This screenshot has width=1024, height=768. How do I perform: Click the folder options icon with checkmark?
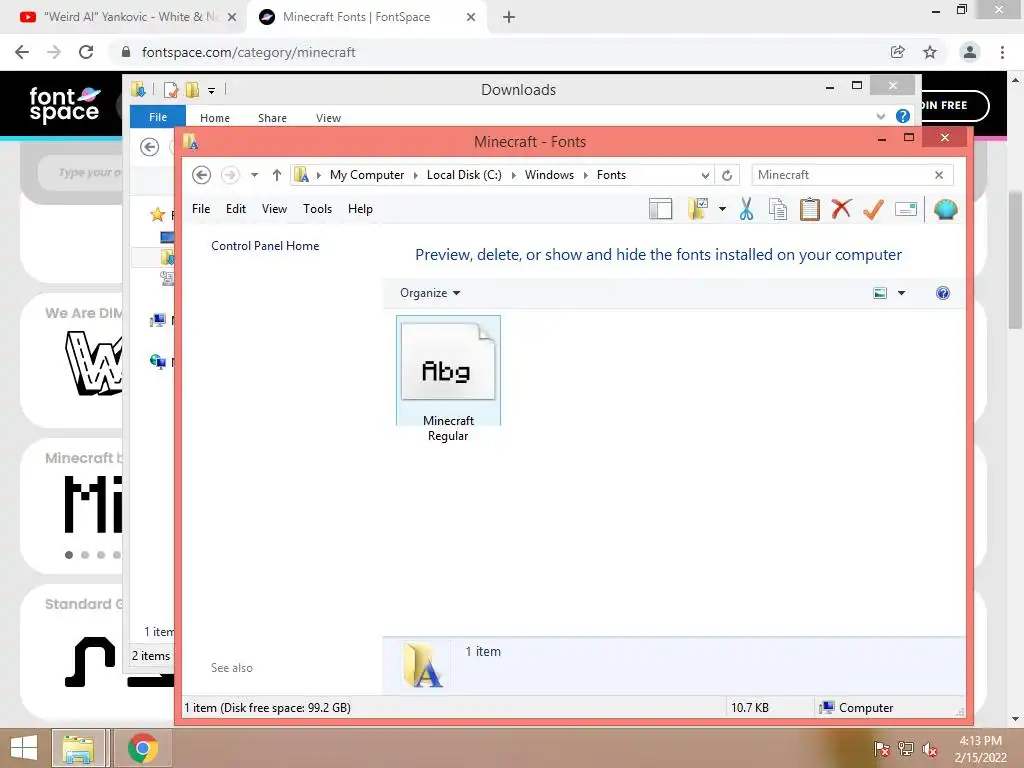pos(698,209)
